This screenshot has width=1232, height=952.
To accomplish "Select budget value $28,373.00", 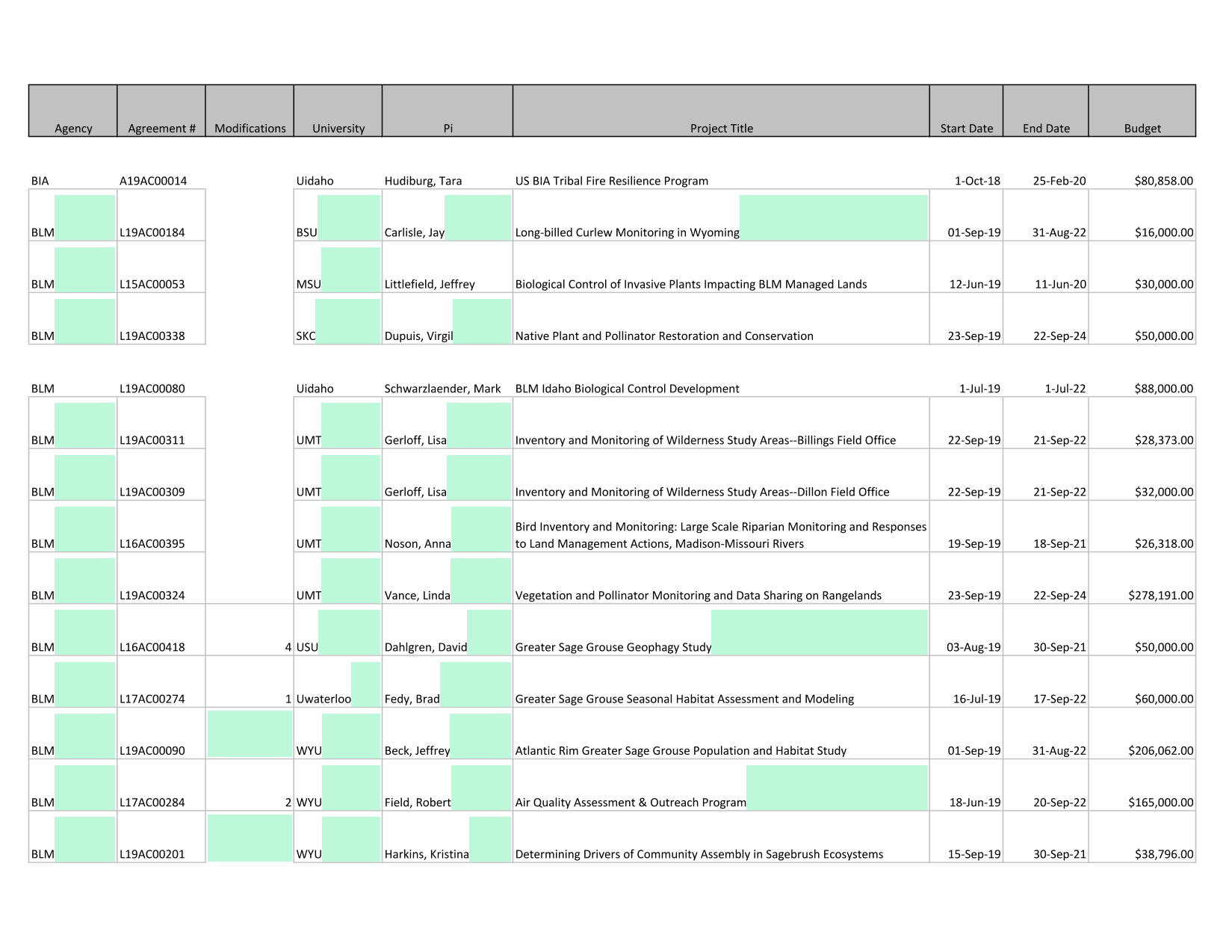I will [x=1163, y=440].
